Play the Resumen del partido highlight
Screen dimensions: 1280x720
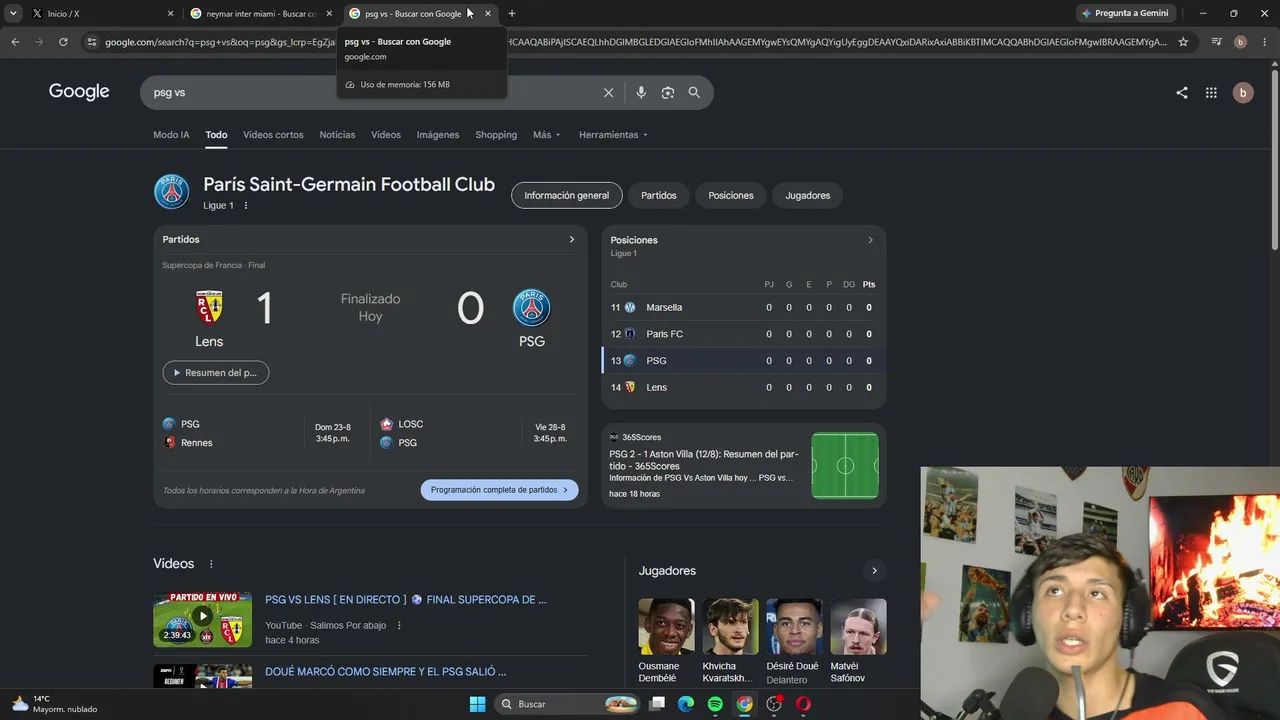coord(216,373)
